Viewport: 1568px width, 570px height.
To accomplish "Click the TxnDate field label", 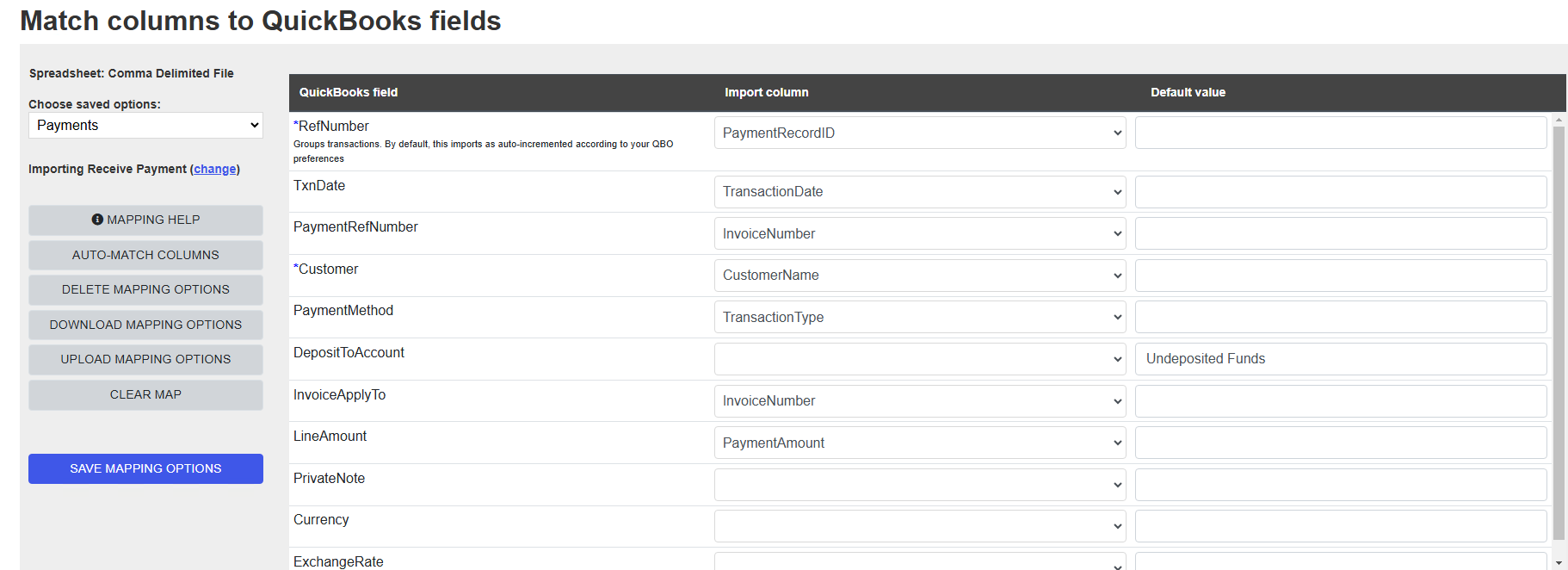I will 319,186.
